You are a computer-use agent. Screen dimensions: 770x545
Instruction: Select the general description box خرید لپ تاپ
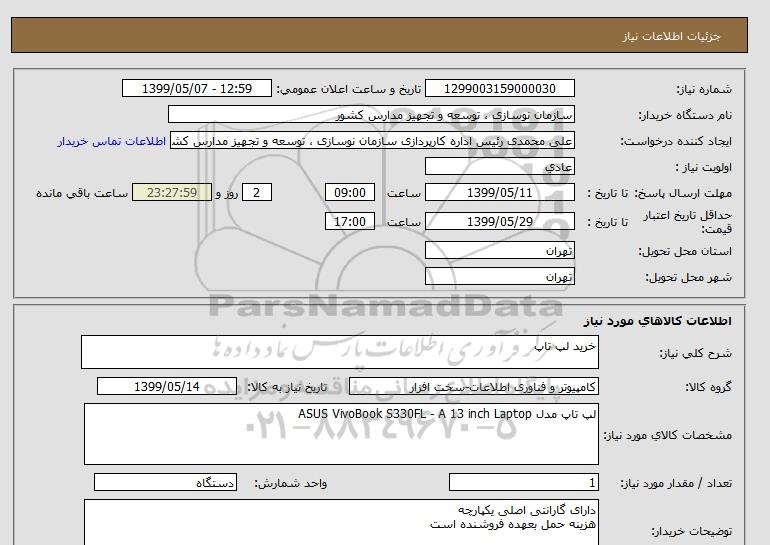[x=340, y=352]
